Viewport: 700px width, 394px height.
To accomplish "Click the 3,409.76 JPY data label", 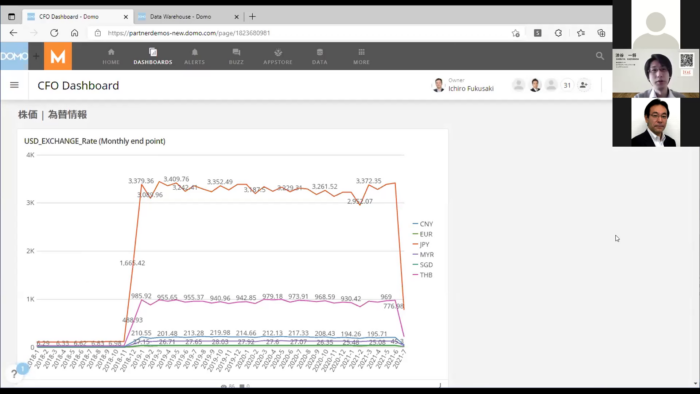I will pyautogui.click(x=176, y=179).
